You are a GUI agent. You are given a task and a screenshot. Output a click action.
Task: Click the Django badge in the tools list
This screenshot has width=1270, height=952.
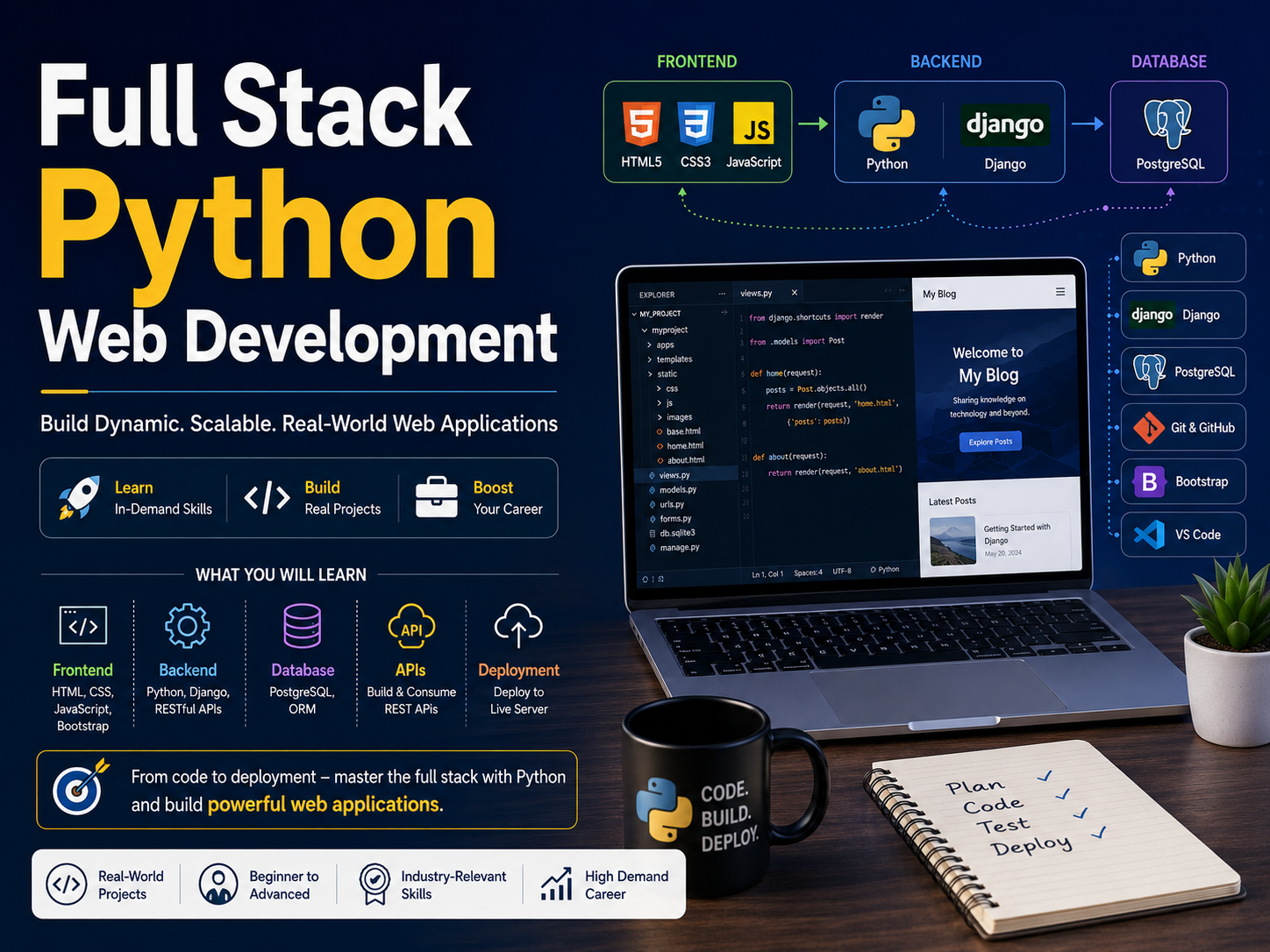[x=1183, y=315]
